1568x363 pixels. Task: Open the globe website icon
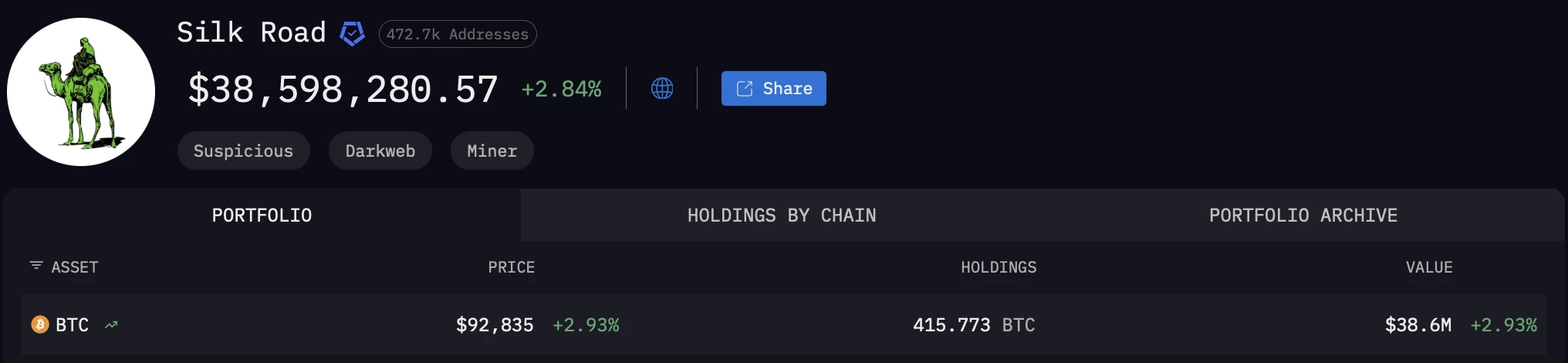(662, 88)
